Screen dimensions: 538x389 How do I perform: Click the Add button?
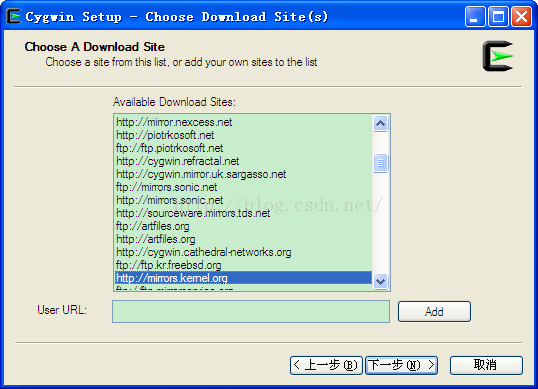click(x=434, y=311)
